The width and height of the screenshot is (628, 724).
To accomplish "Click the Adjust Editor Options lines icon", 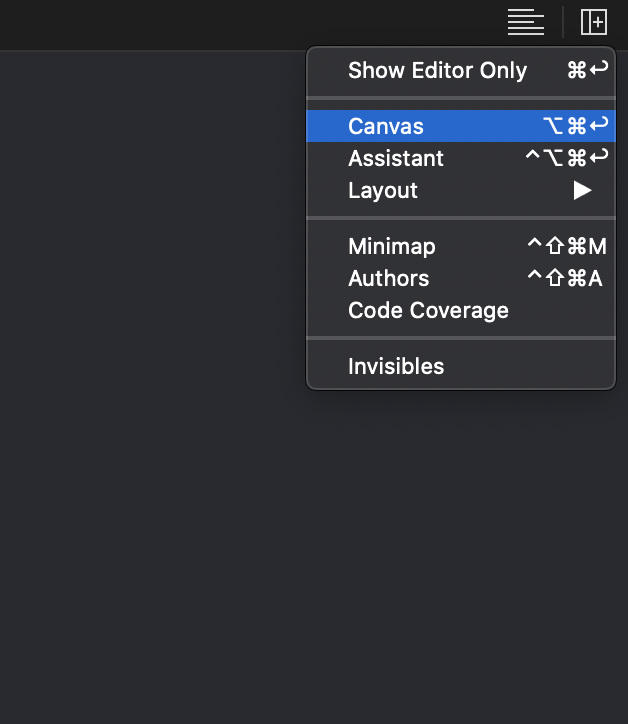I will (525, 22).
